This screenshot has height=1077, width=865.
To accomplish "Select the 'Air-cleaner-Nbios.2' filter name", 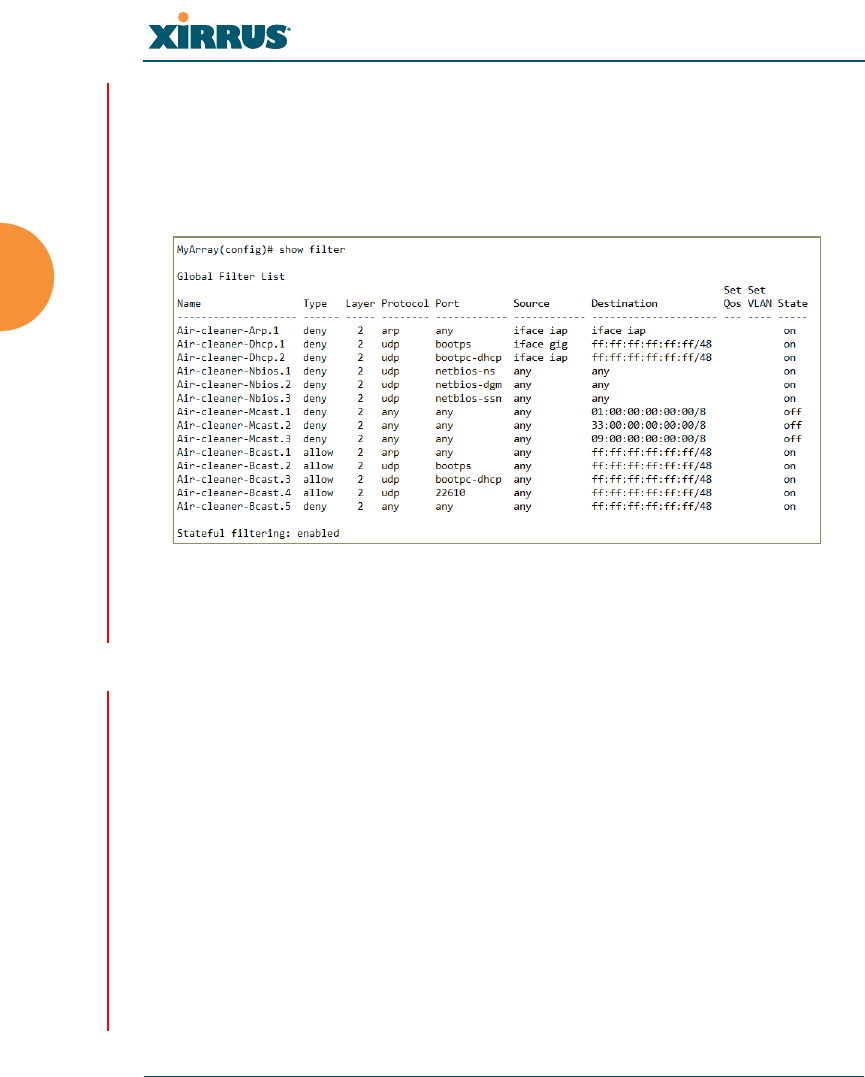I will tap(234, 385).
